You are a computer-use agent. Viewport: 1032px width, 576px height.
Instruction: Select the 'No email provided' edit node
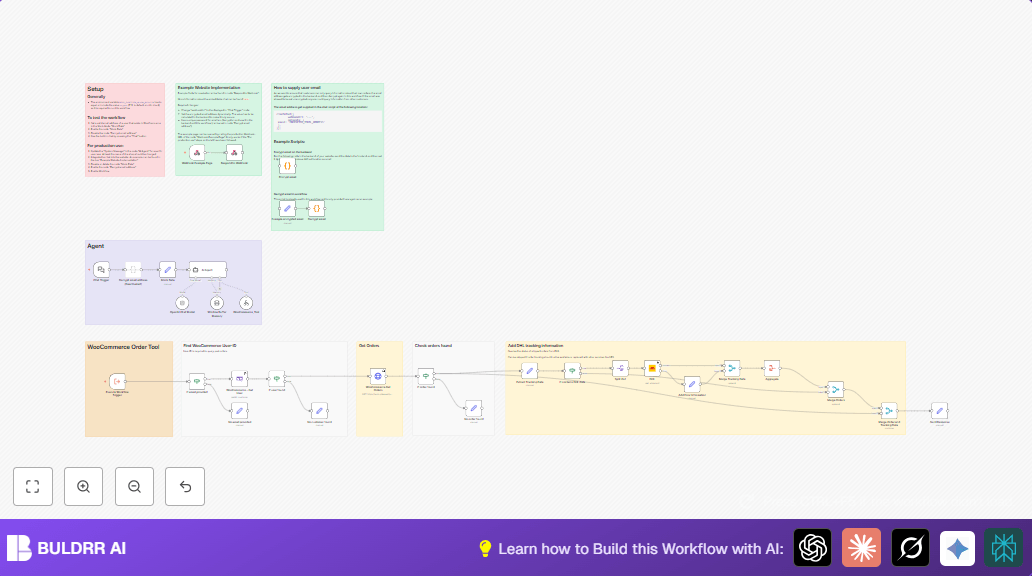[240, 411]
